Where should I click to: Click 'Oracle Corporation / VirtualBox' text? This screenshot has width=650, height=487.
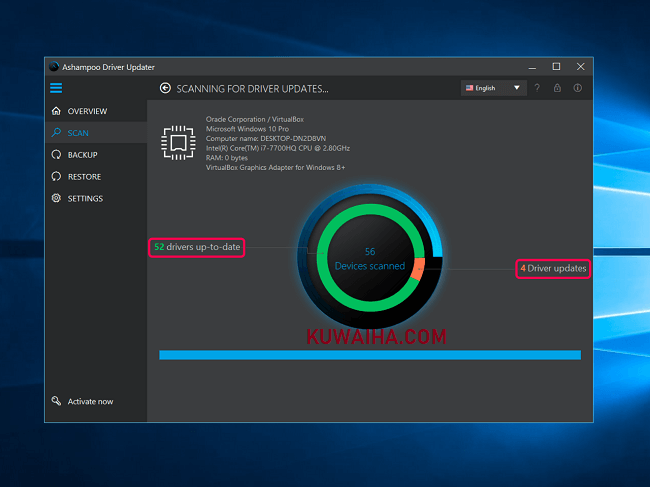(255, 119)
